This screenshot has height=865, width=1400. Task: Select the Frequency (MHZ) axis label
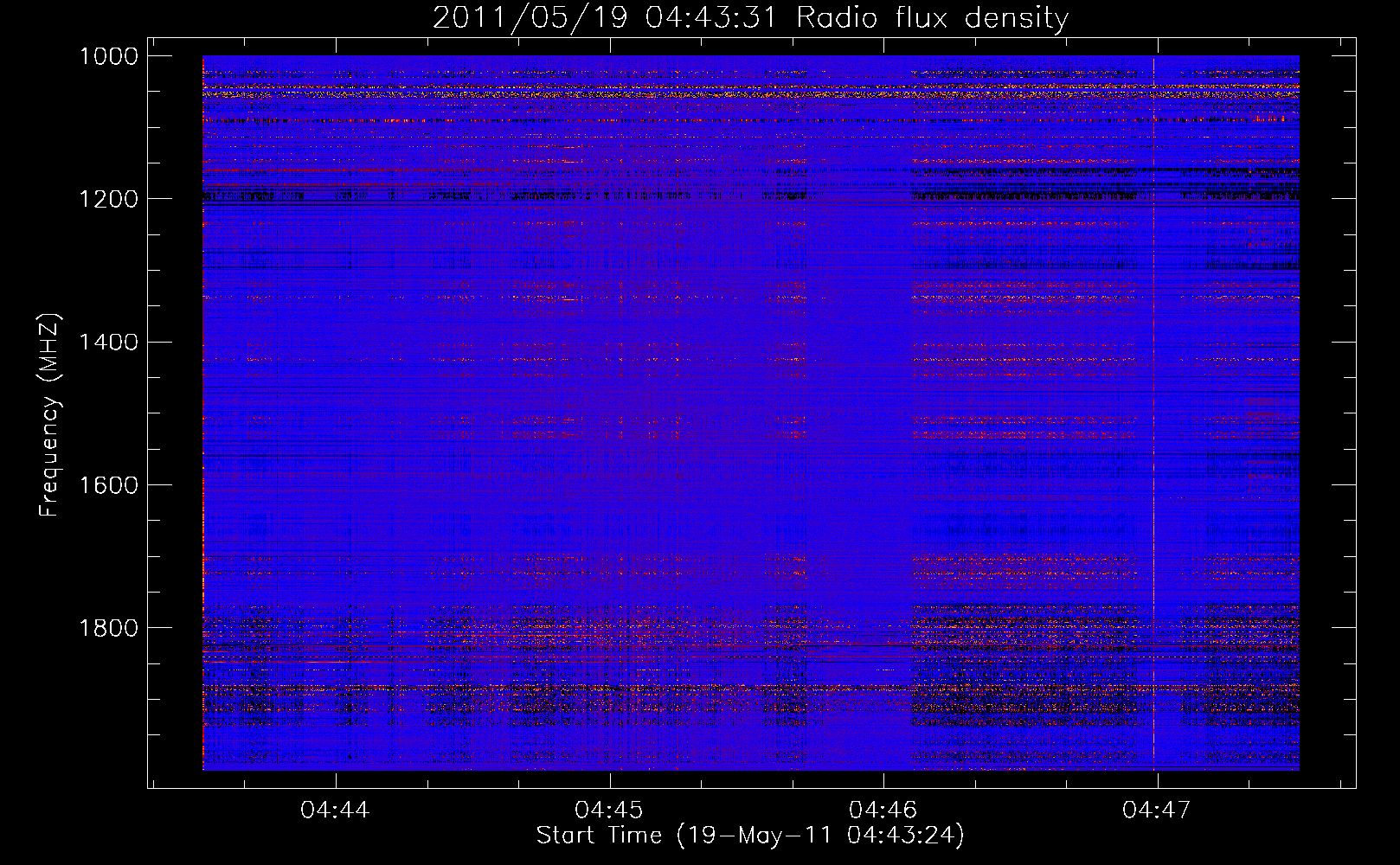tap(49, 416)
